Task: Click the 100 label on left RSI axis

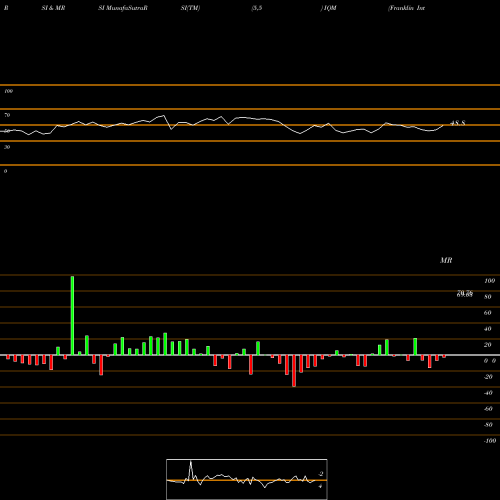Action: (x=8, y=91)
